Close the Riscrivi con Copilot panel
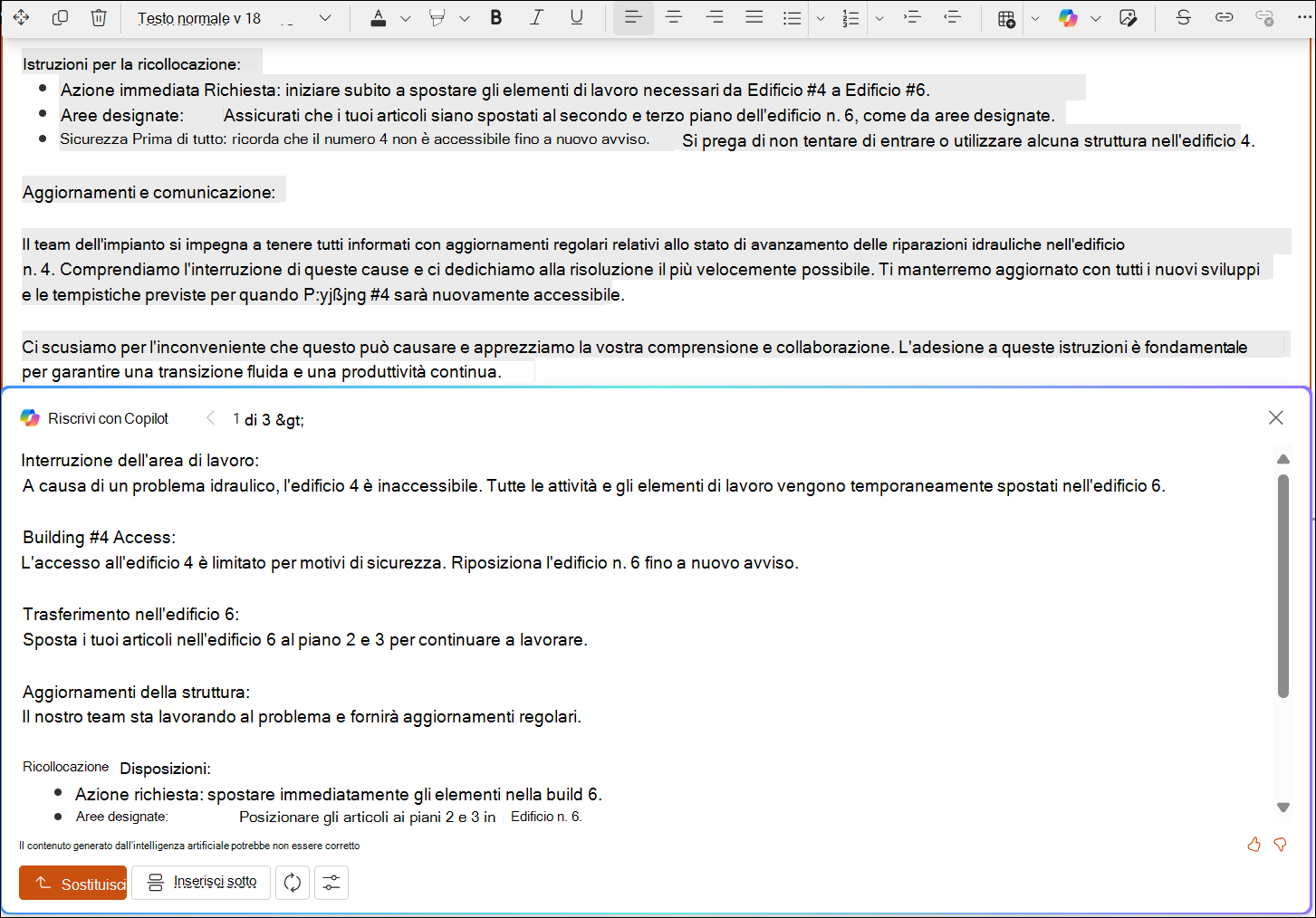 [x=1276, y=417]
